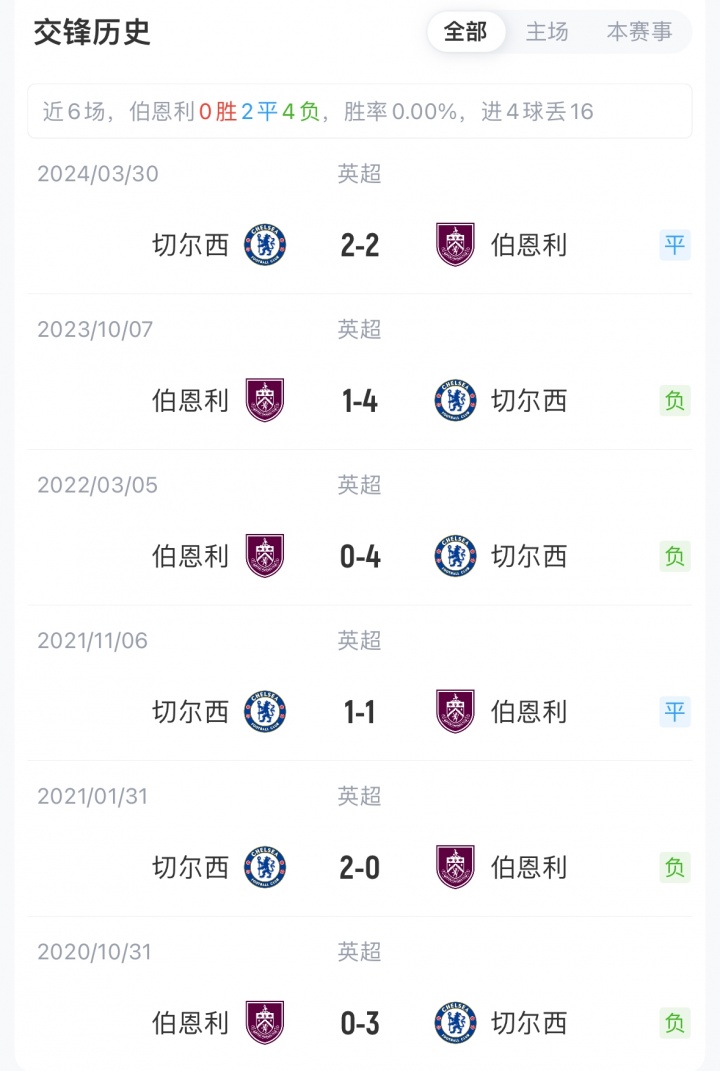Open the 1-4 score match details

pos(360,401)
